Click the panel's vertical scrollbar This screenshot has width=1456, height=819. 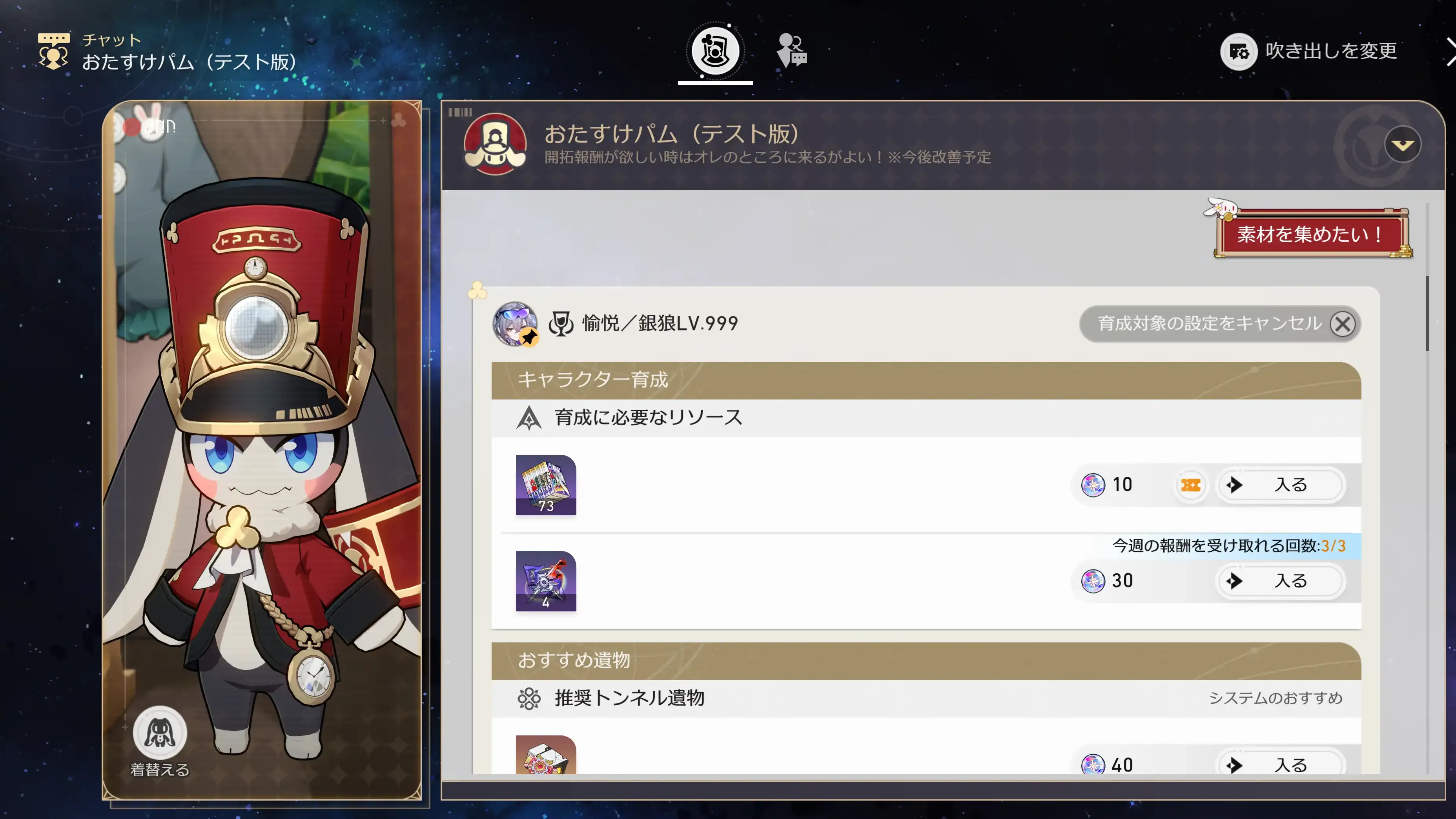click(x=1427, y=314)
